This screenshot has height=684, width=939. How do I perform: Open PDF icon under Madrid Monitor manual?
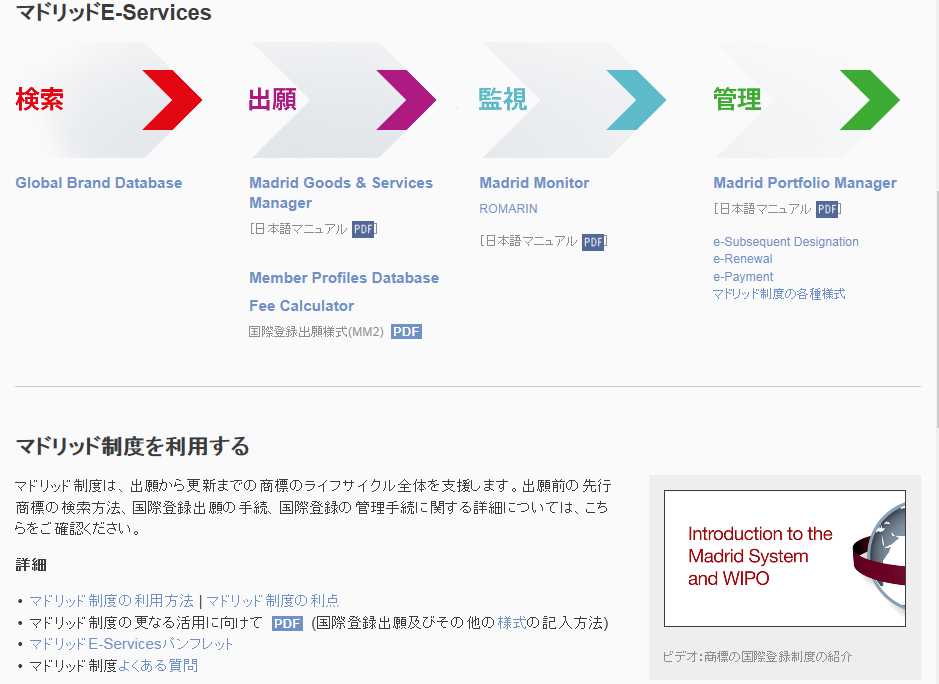593,241
